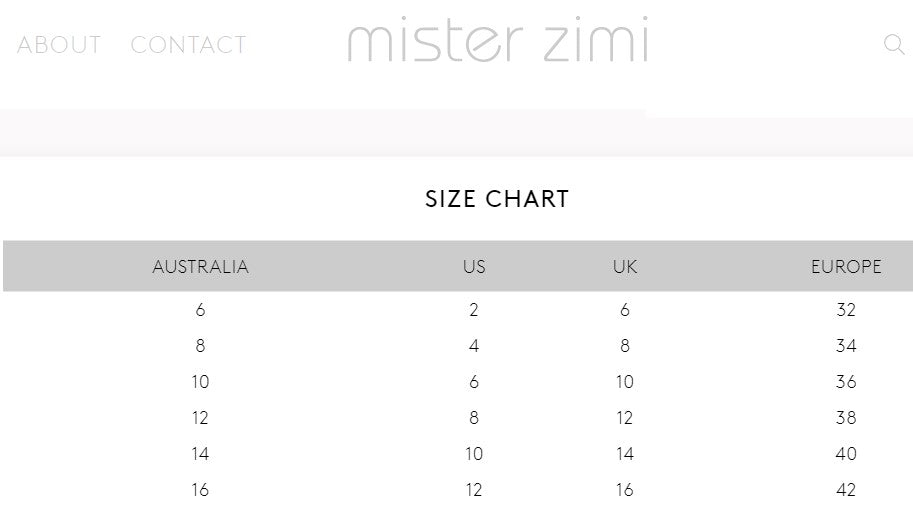Click the mister zimi logo
The height and width of the screenshot is (532, 913).
coord(497,41)
